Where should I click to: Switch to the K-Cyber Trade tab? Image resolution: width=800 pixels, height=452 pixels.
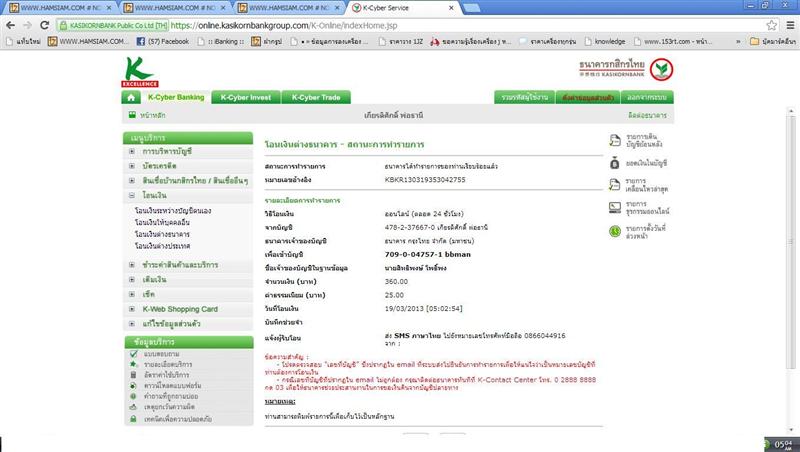[x=316, y=97]
